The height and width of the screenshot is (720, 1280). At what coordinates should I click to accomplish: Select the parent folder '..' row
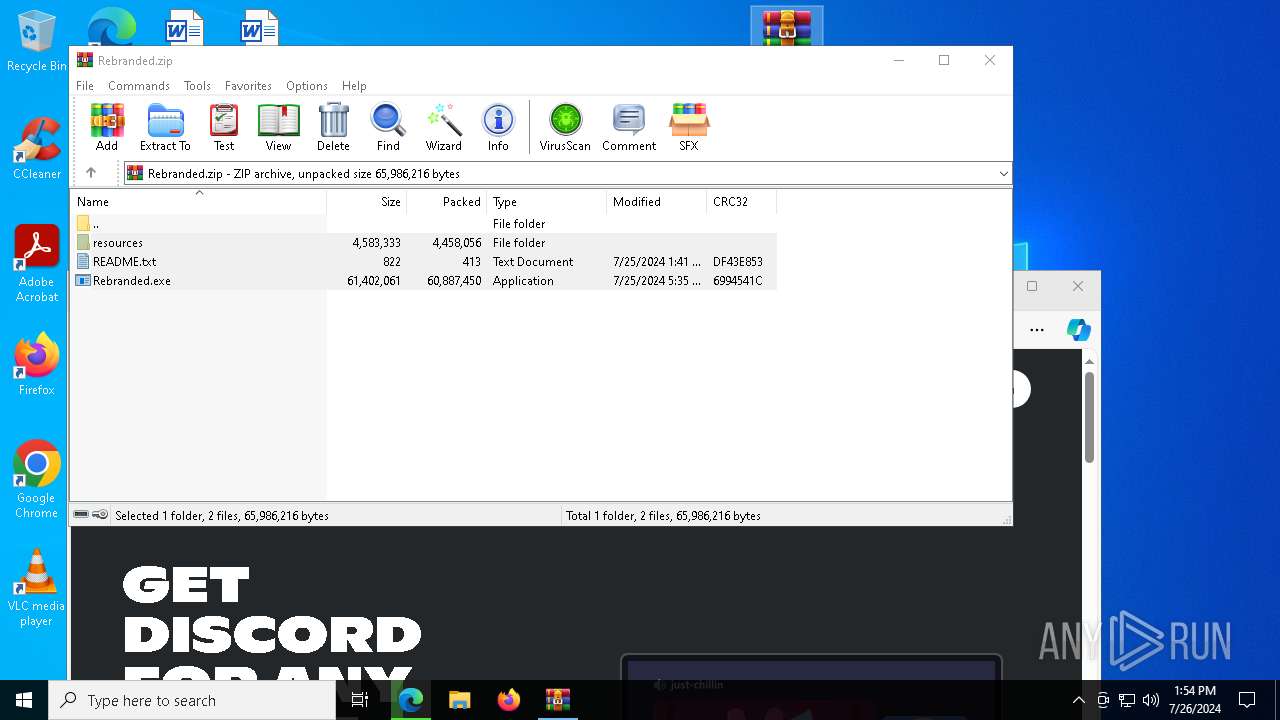[x=423, y=224]
